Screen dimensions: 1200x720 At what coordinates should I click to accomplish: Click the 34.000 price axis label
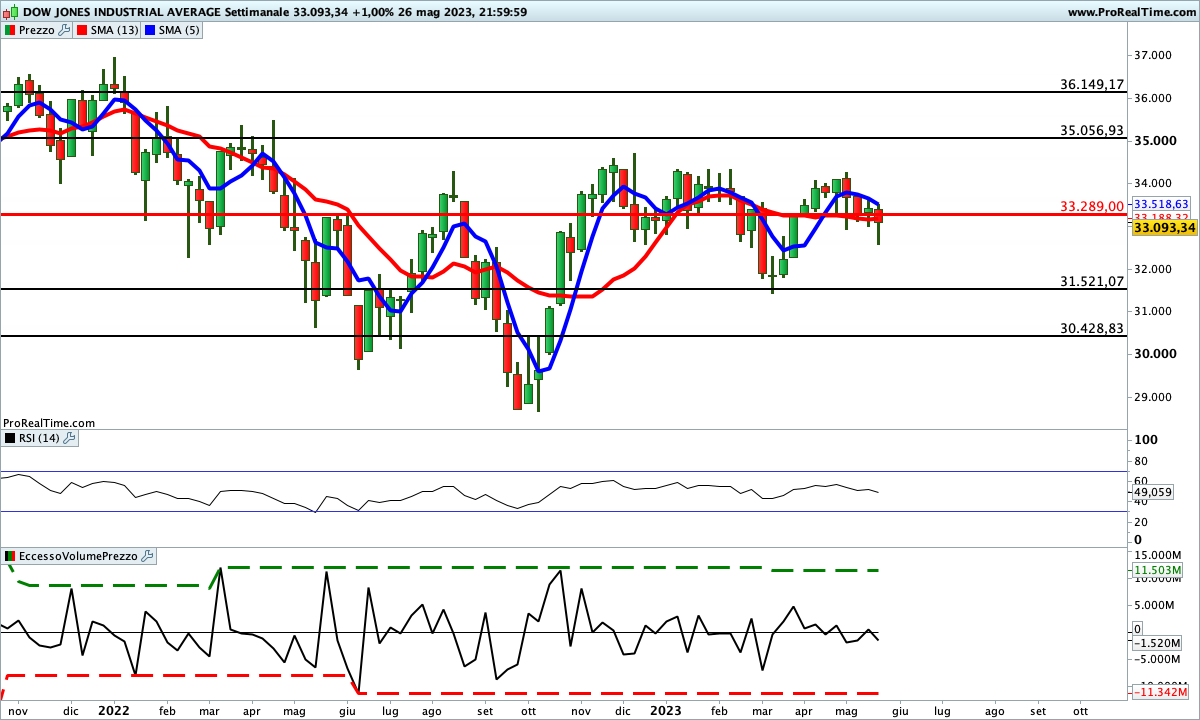(x=1153, y=184)
